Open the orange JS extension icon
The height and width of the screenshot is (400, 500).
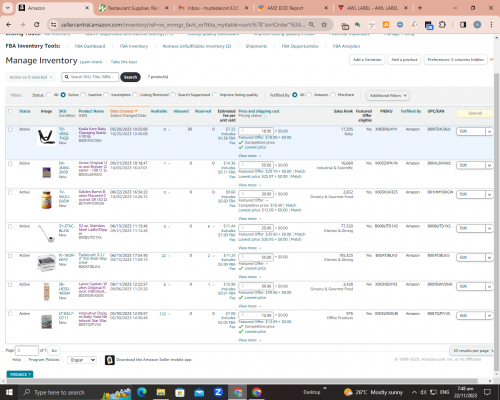[x=386, y=25]
